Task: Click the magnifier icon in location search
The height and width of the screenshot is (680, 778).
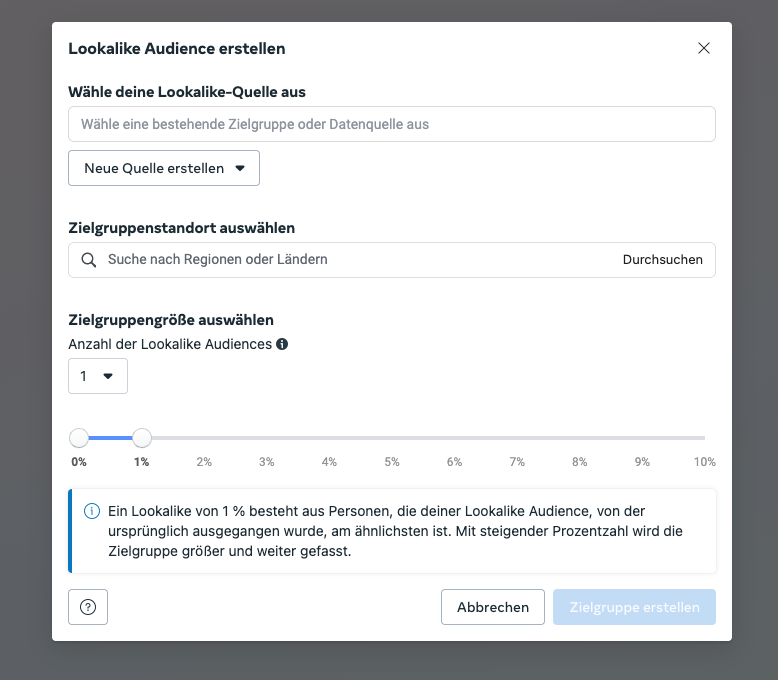Action: [89, 260]
